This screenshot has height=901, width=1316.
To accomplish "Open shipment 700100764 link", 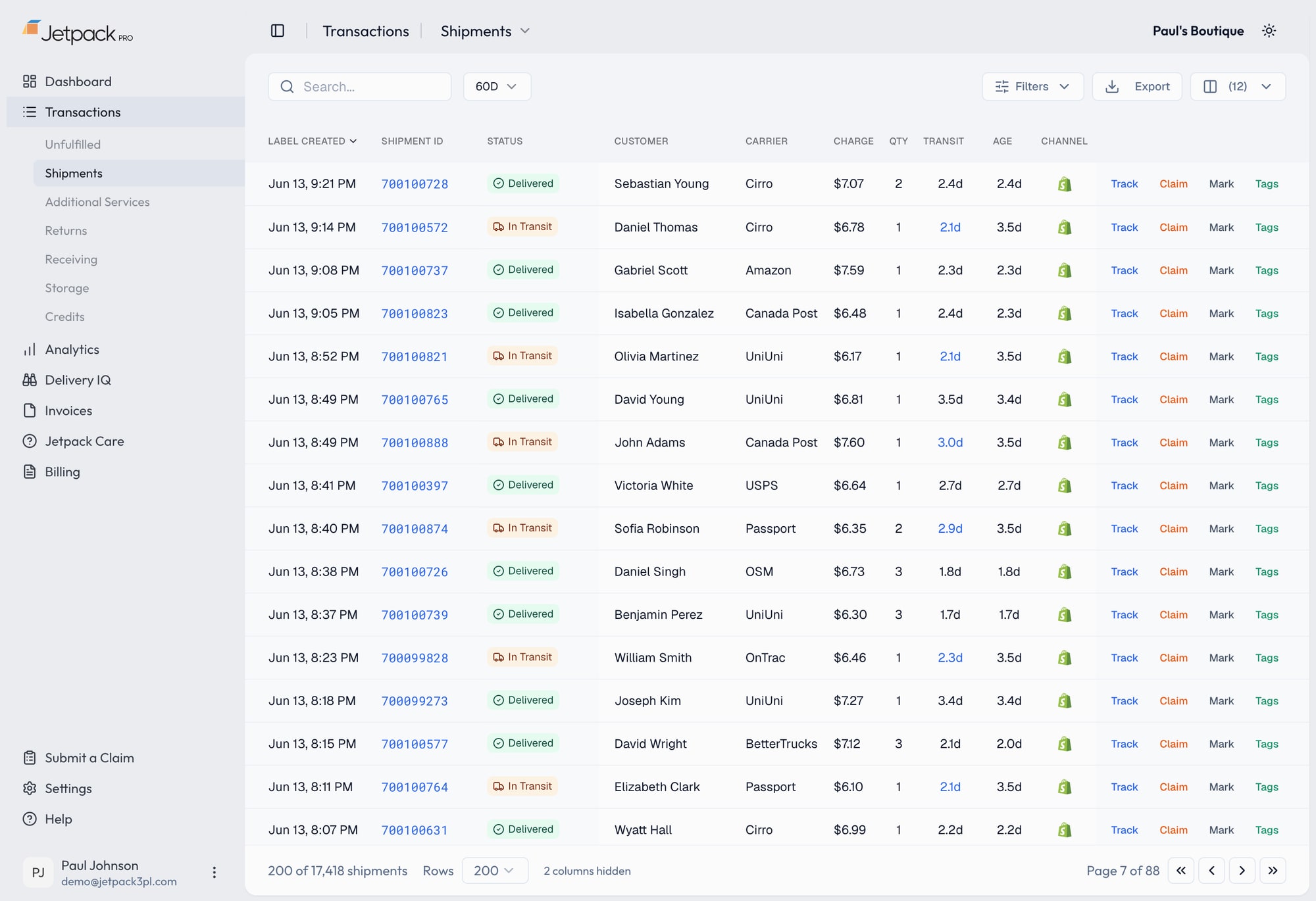I will pyautogui.click(x=415, y=787).
